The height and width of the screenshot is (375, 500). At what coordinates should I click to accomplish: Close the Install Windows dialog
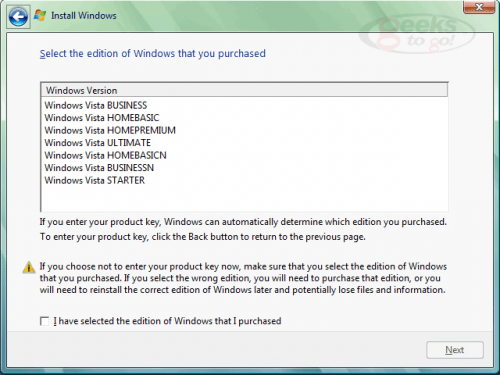[x=479, y=7]
